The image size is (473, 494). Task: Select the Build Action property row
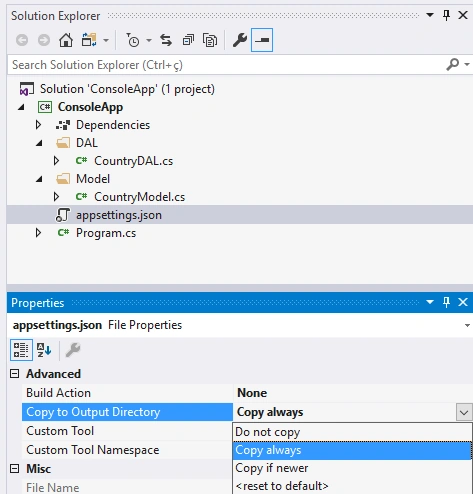click(127, 393)
